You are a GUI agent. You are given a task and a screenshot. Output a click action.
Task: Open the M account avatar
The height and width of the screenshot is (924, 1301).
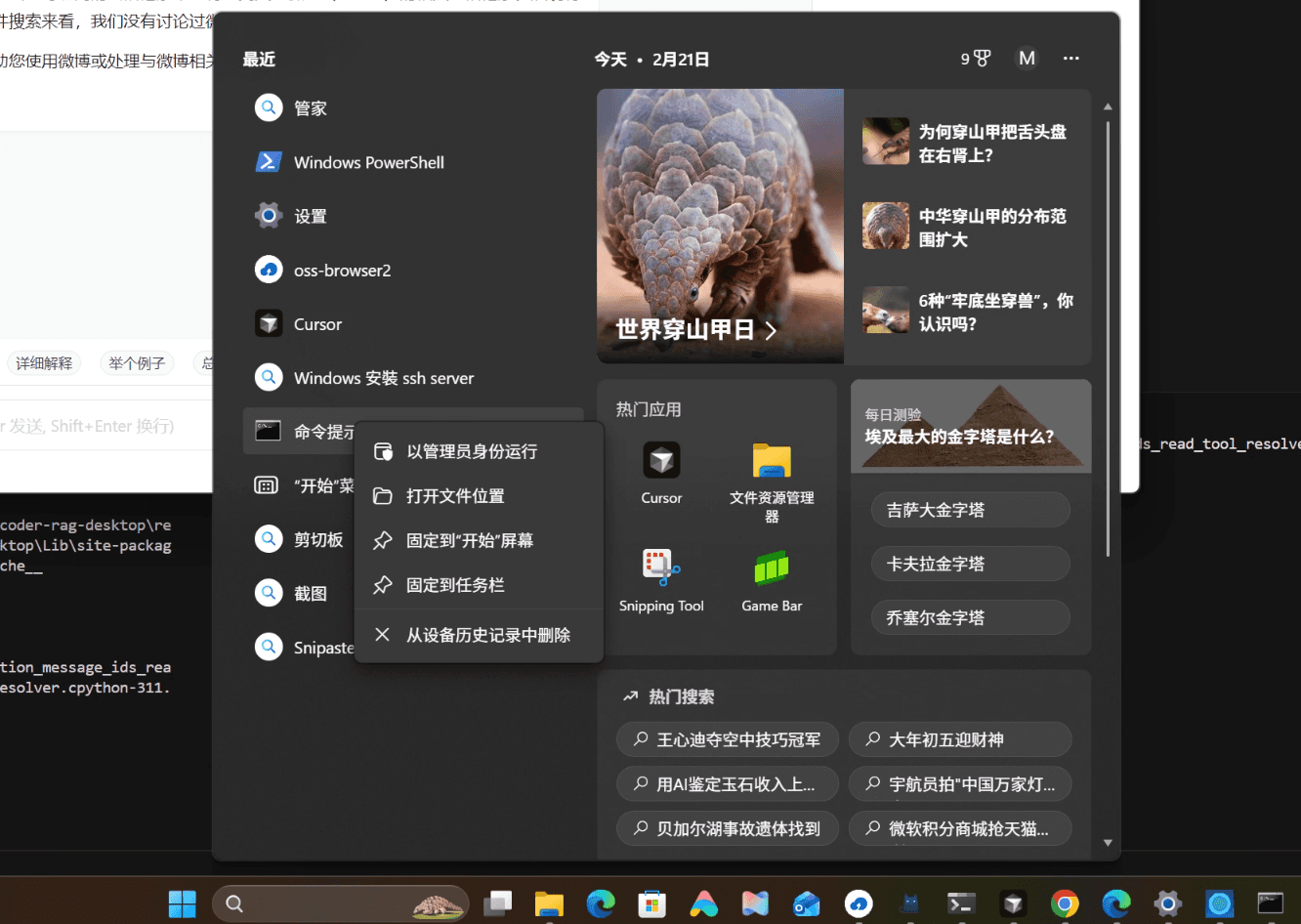click(1027, 59)
